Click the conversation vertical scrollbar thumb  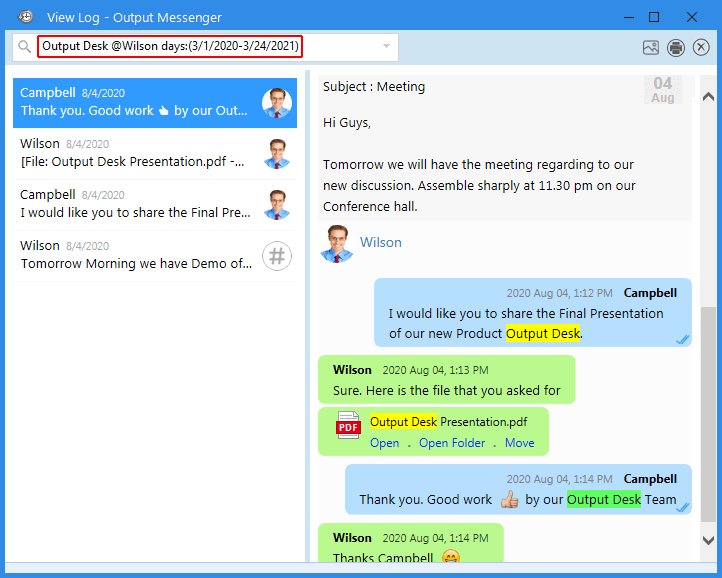pyautogui.click(x=708, y=414)
